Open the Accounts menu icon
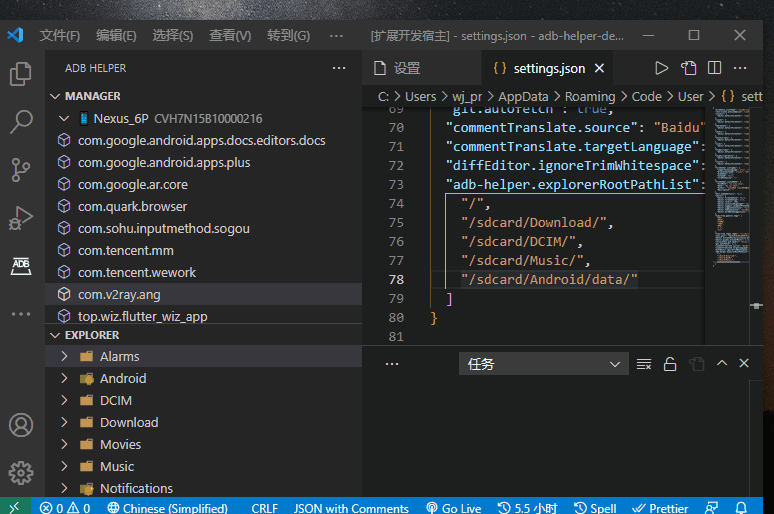The height and width of the screenshot is (514, 774). tap(21, 425)
